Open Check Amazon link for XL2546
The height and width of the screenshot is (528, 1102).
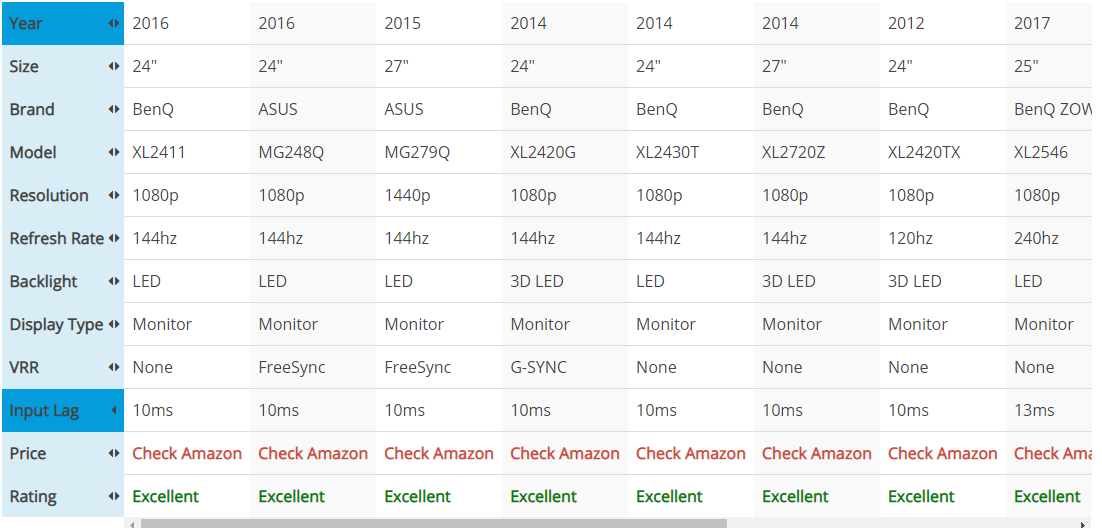1053,453
